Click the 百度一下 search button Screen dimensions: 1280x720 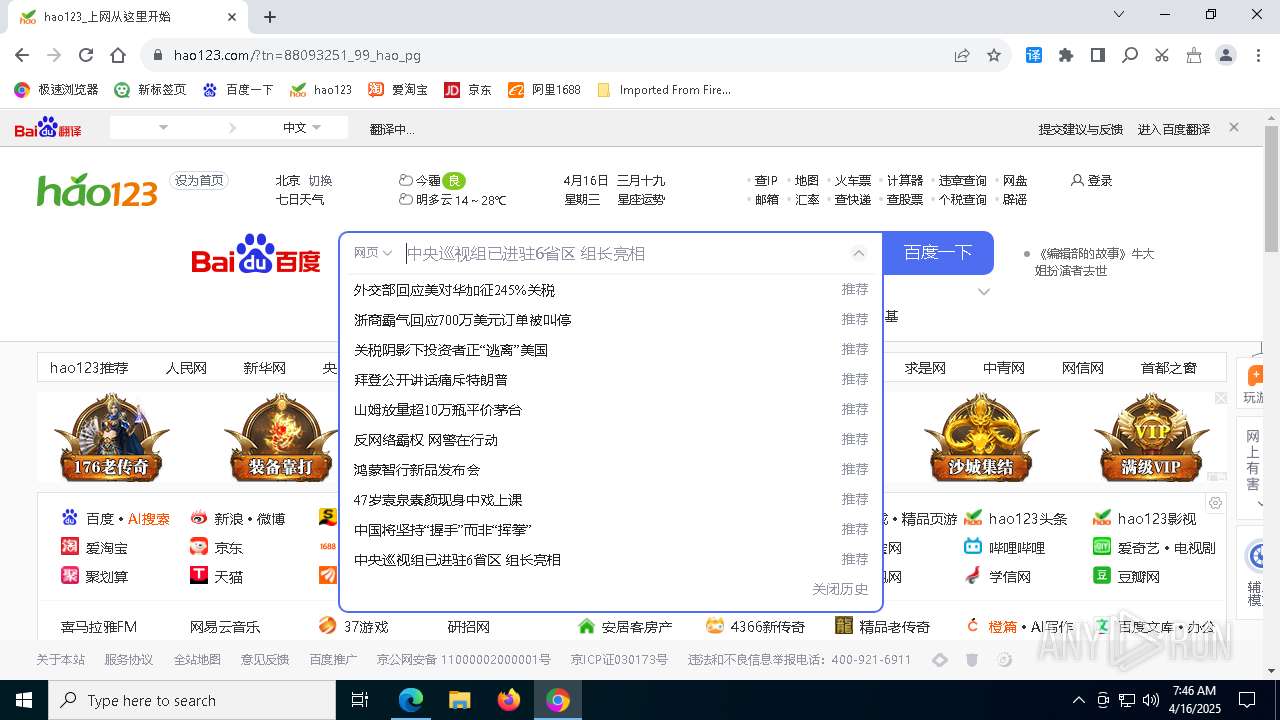click(x=938, y=253)
